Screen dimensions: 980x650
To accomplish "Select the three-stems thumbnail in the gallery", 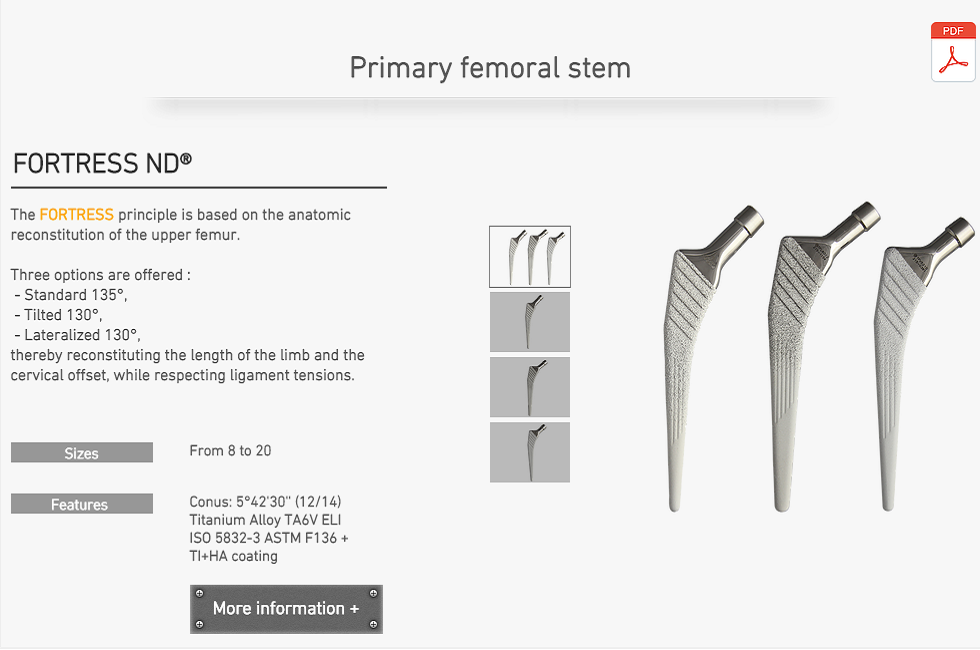I will pyautogui.click(x=530, y=257).
